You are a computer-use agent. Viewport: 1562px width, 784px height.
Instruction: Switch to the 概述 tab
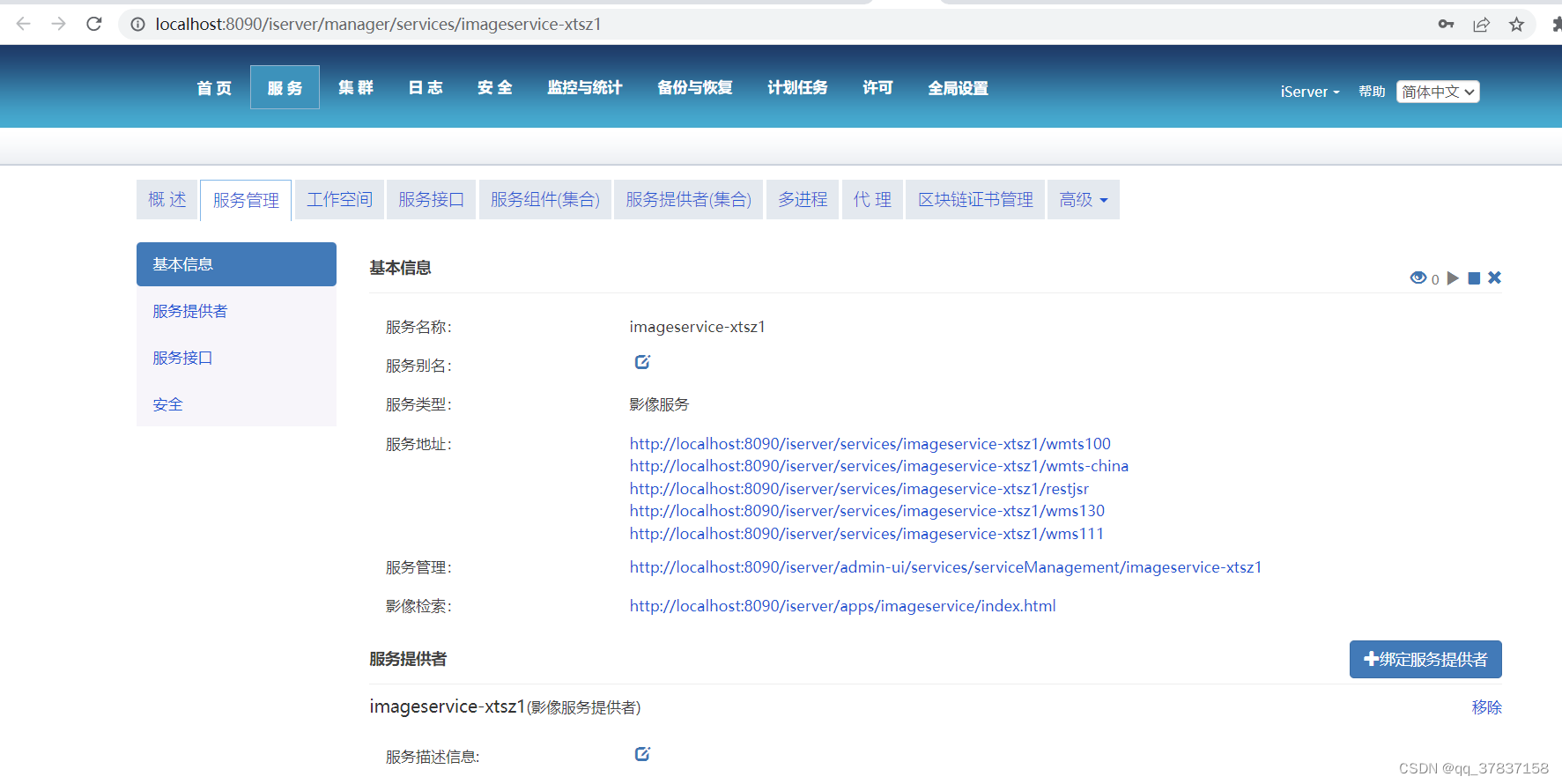click(167, 200)
